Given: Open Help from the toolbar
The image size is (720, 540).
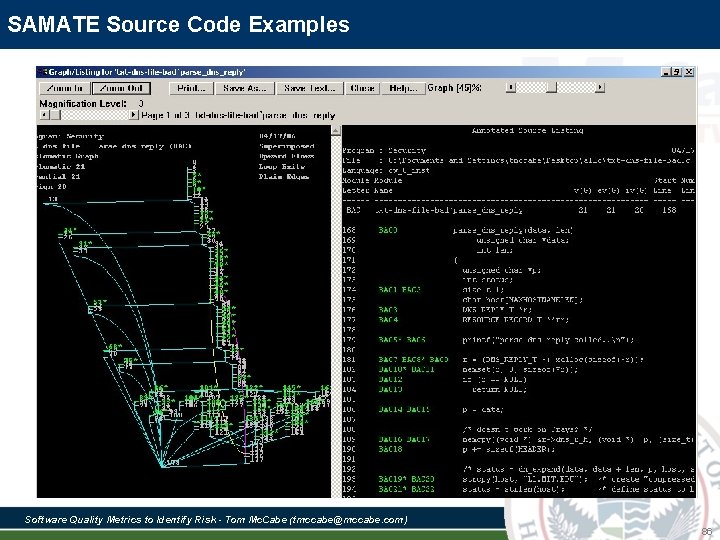Looking at the screenshot, I should tap(403, 88).
